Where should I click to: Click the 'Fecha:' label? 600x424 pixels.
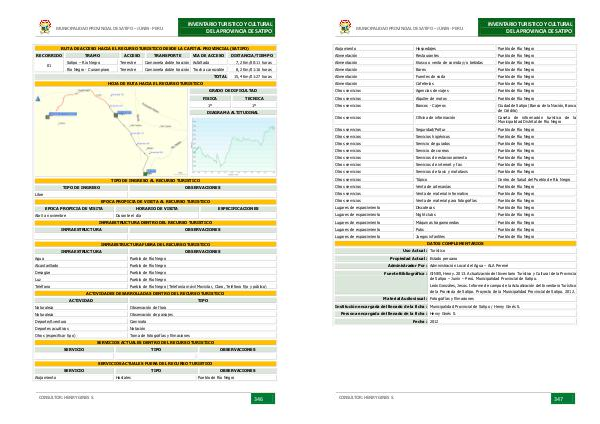(420, 321)
